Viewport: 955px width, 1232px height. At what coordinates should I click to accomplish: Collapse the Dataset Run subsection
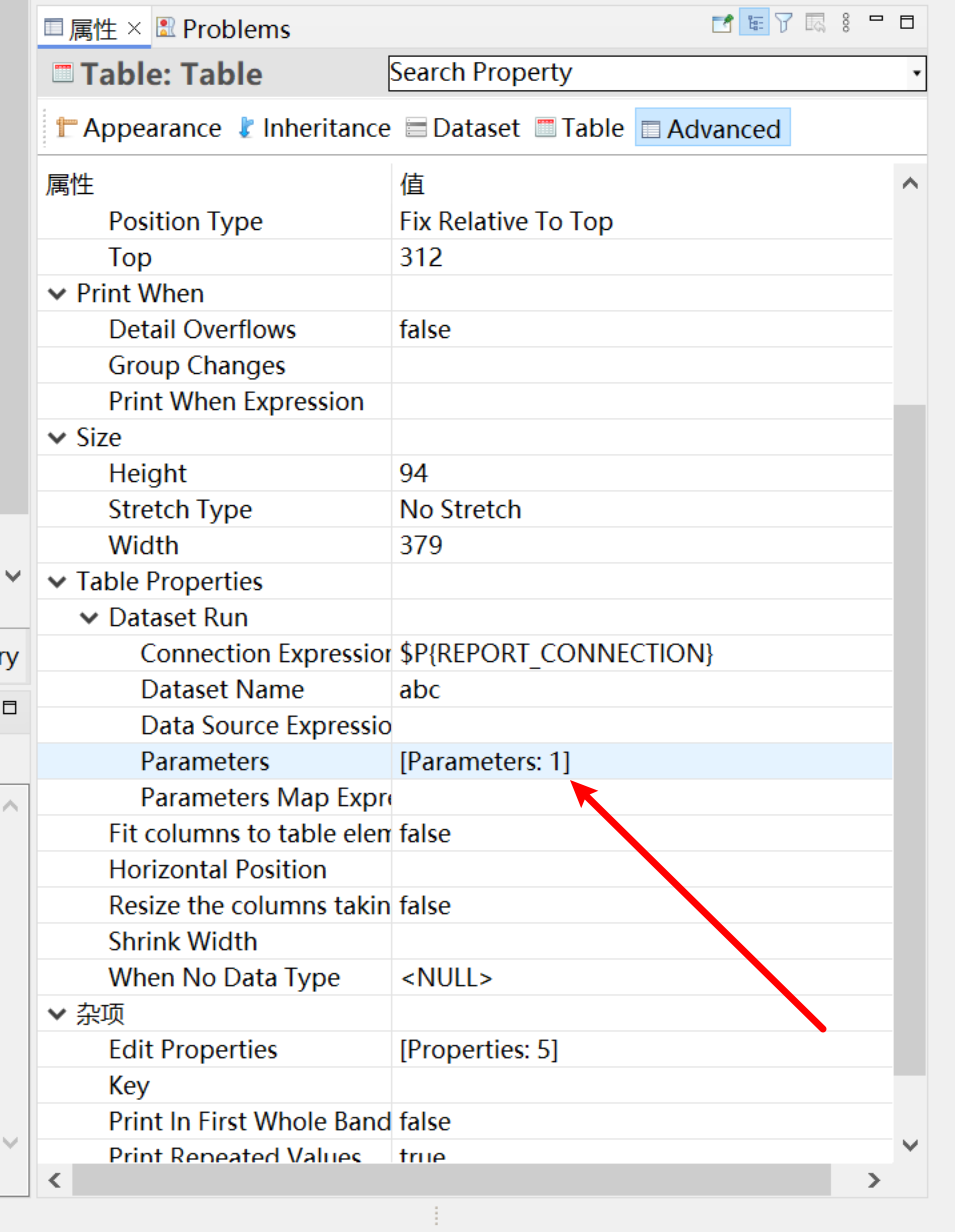[89, 617]
